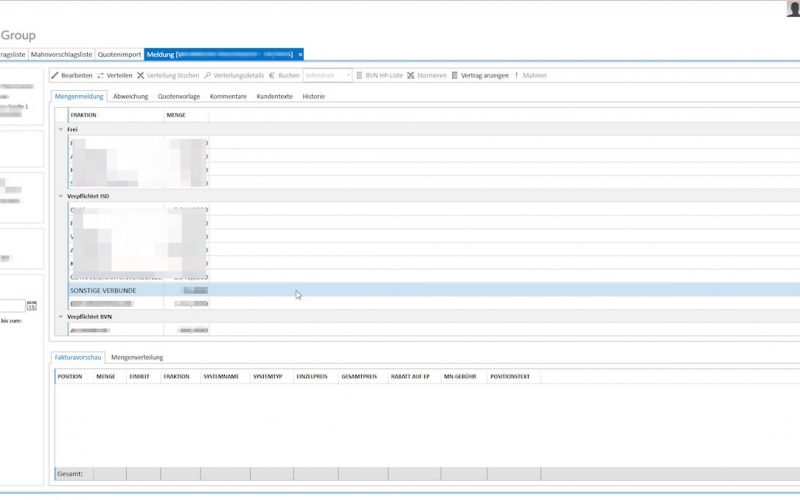Screen dimensions: 800x500
Task: Click the Buchen euro icon
Action: click(272, 75)
